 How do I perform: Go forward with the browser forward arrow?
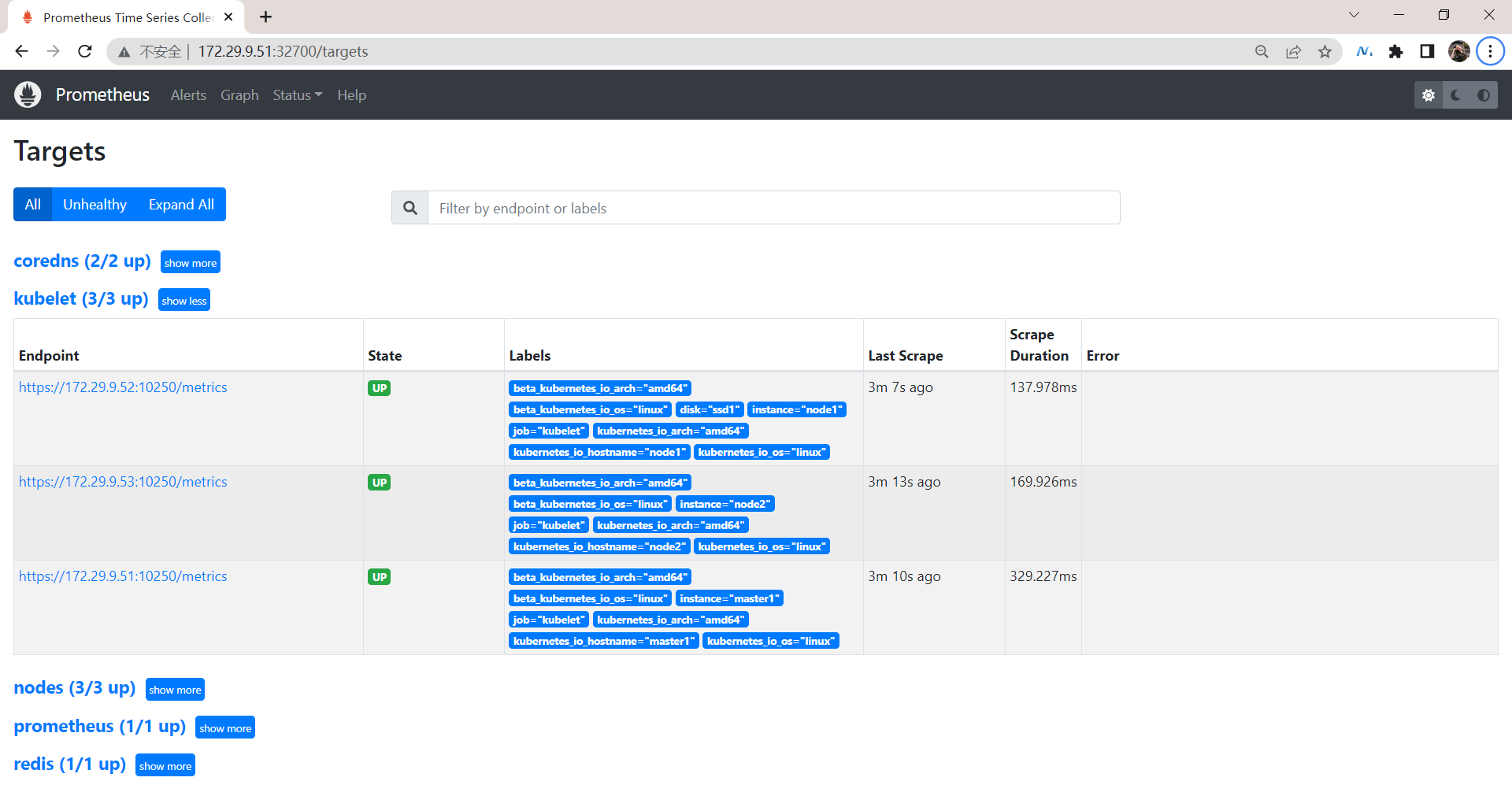coord(53,51)
